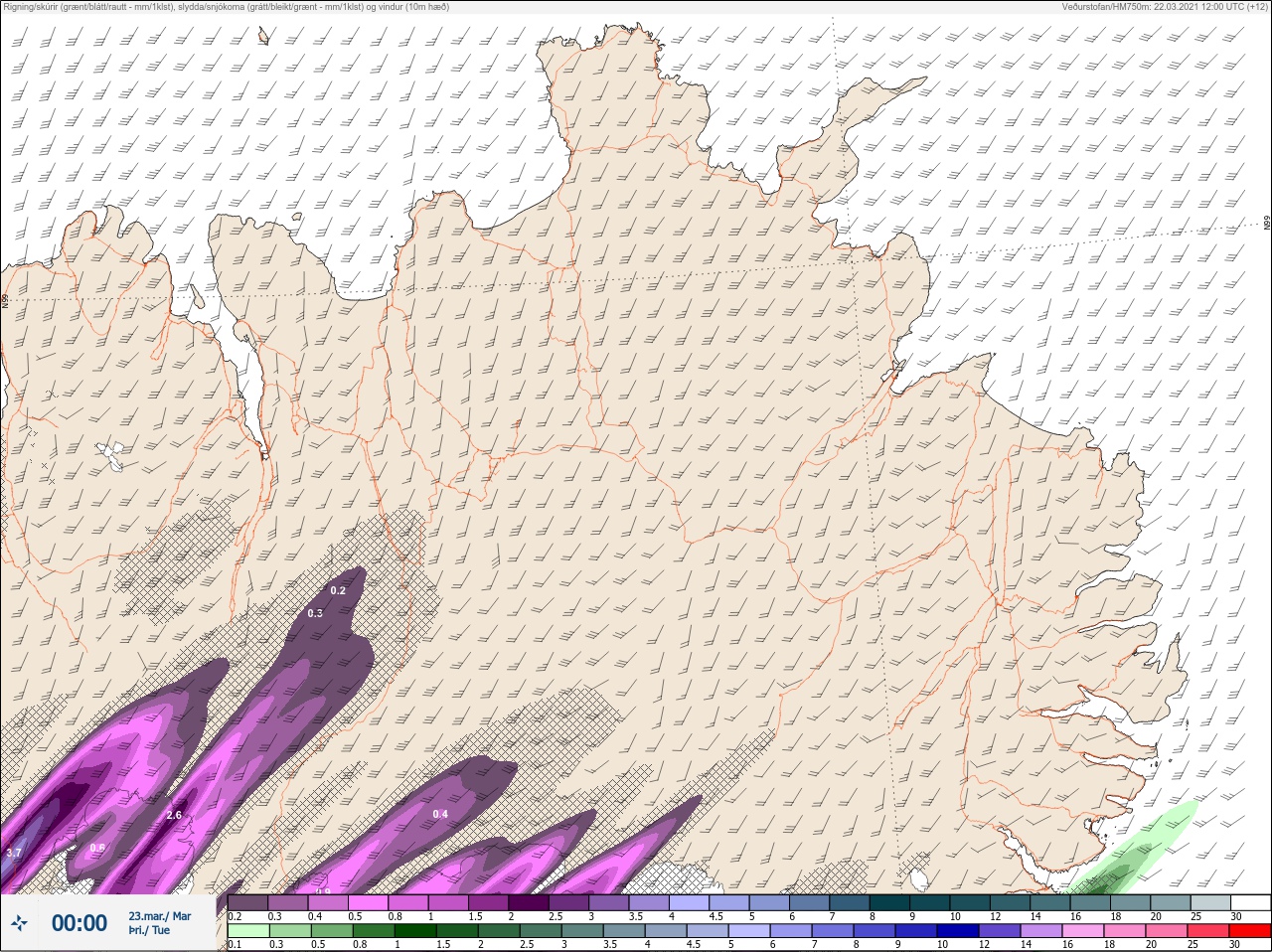
Task: Click the bright pink 0.5 snow legend swatch
Action: [368, 902]
